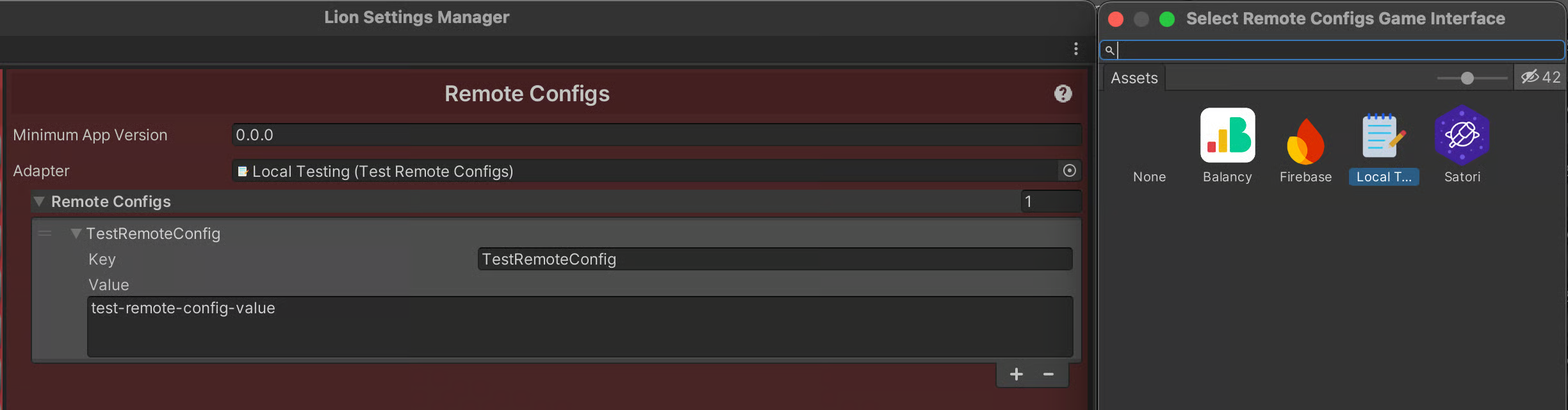Click the Adapter Local Testing object field
This screenshot has width=1568, height=410.
646,171
